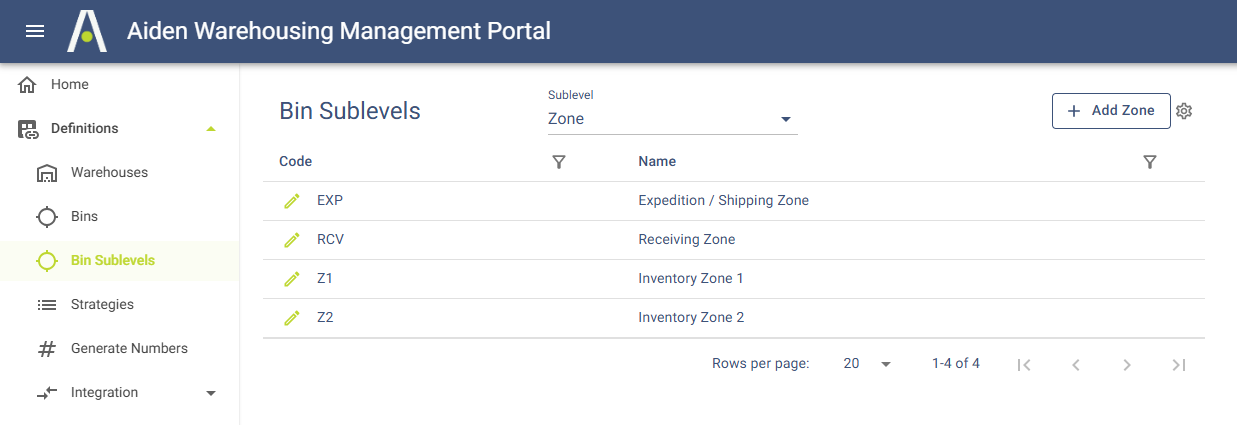
Task: Edit the Z1 zone entry
Action: (292, 279)
